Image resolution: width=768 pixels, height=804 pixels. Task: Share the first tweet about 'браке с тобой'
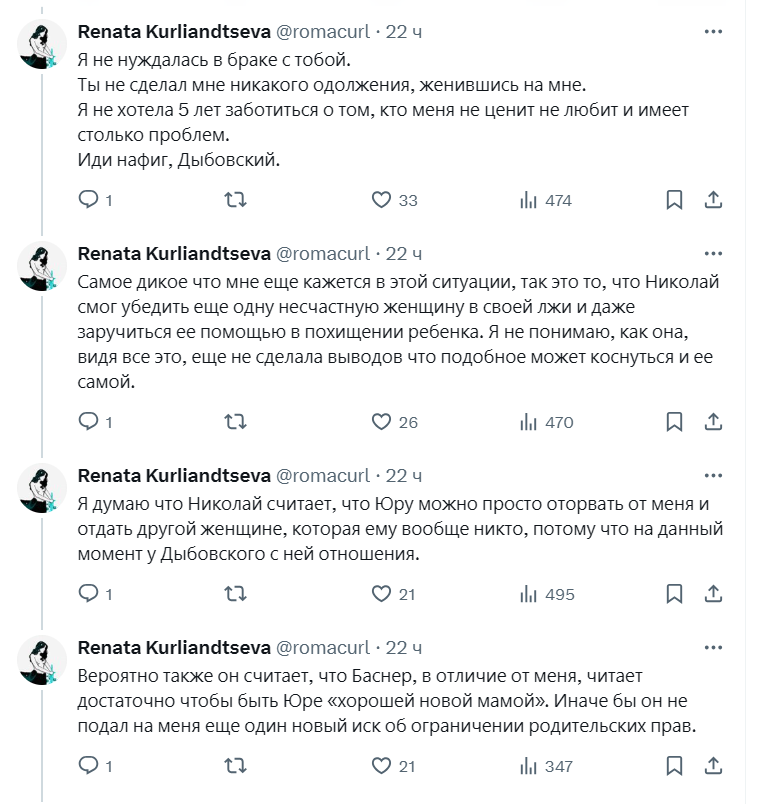(713, 200)
